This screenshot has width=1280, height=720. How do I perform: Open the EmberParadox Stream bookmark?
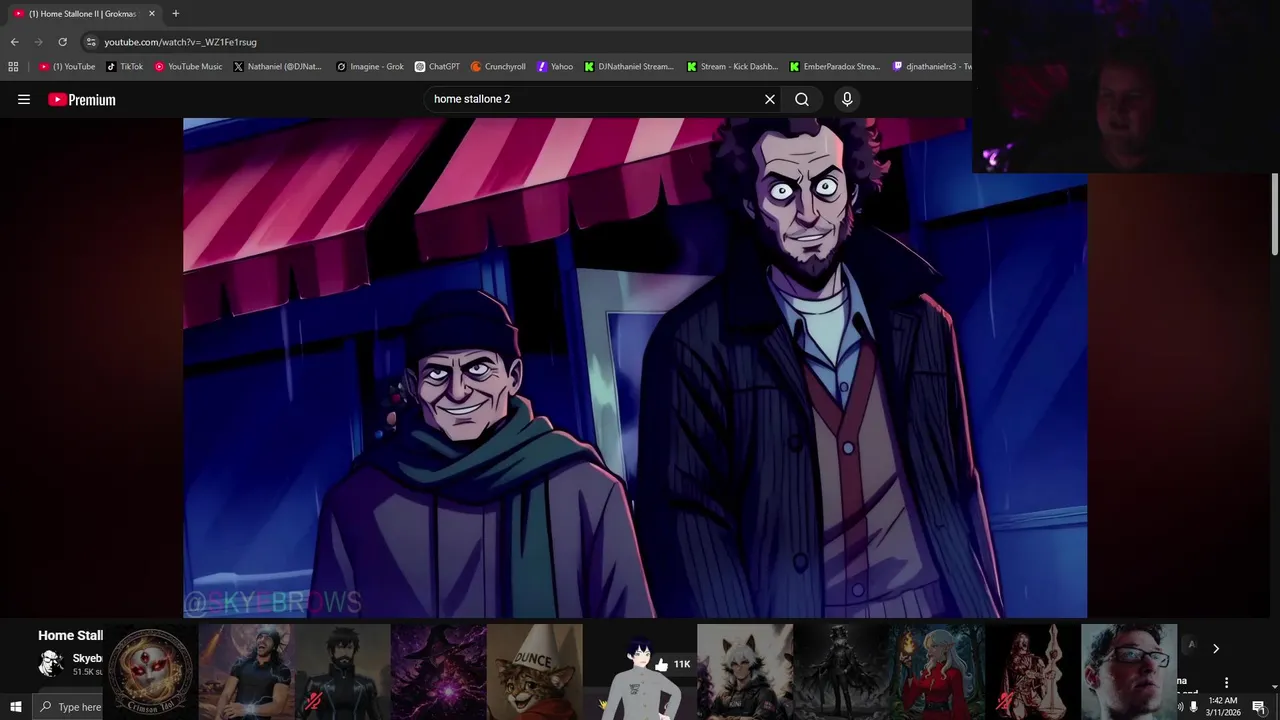835,67
